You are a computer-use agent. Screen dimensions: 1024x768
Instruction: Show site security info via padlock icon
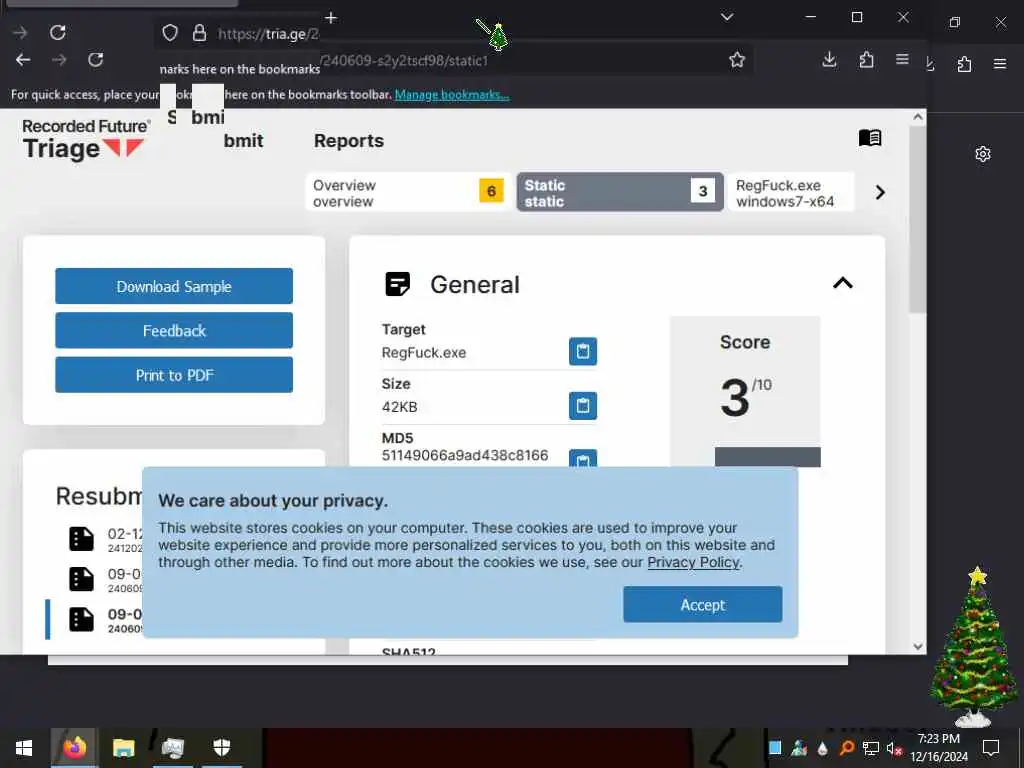click(x=199, y=33)
